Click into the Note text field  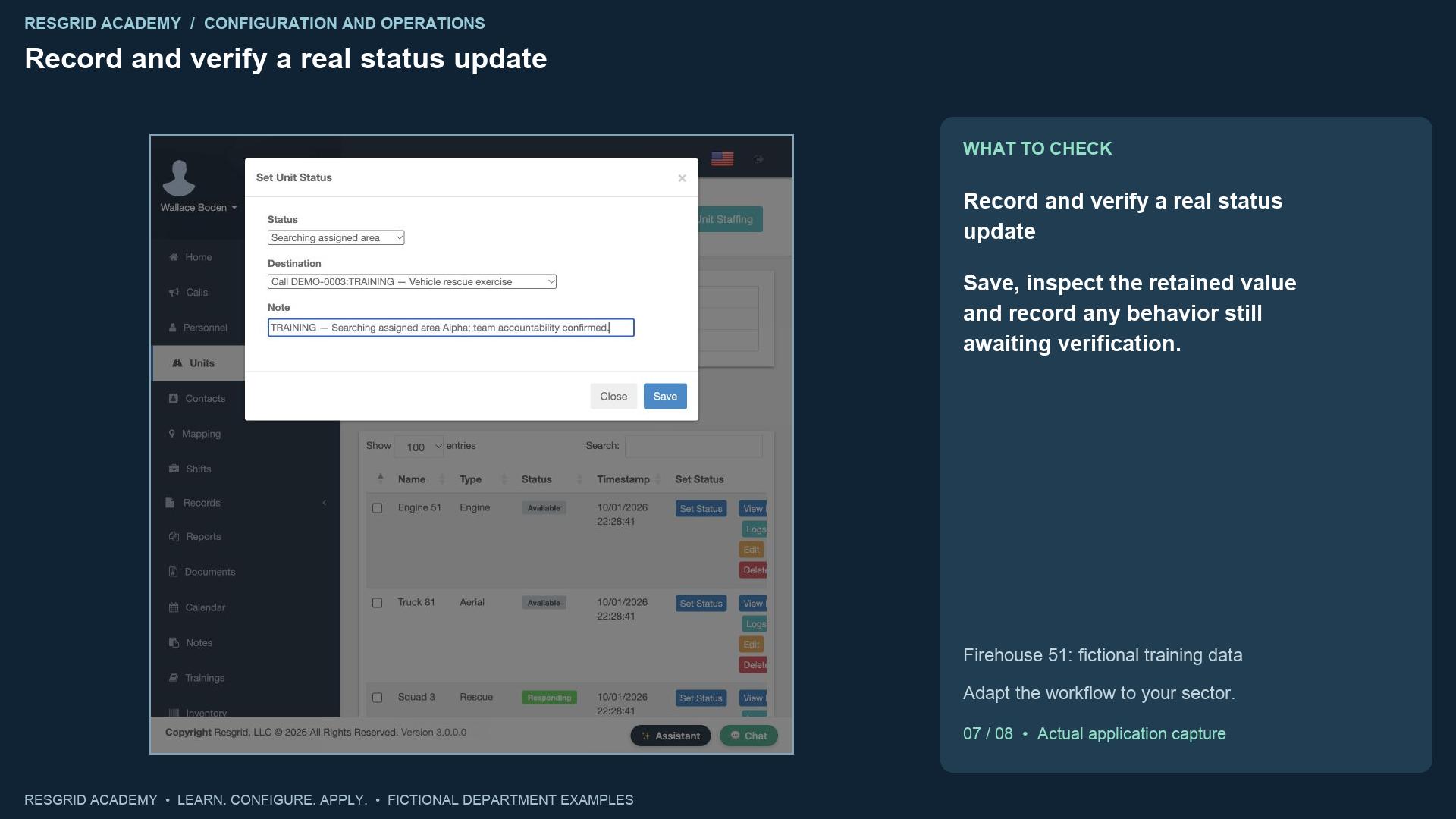(450, 328)
